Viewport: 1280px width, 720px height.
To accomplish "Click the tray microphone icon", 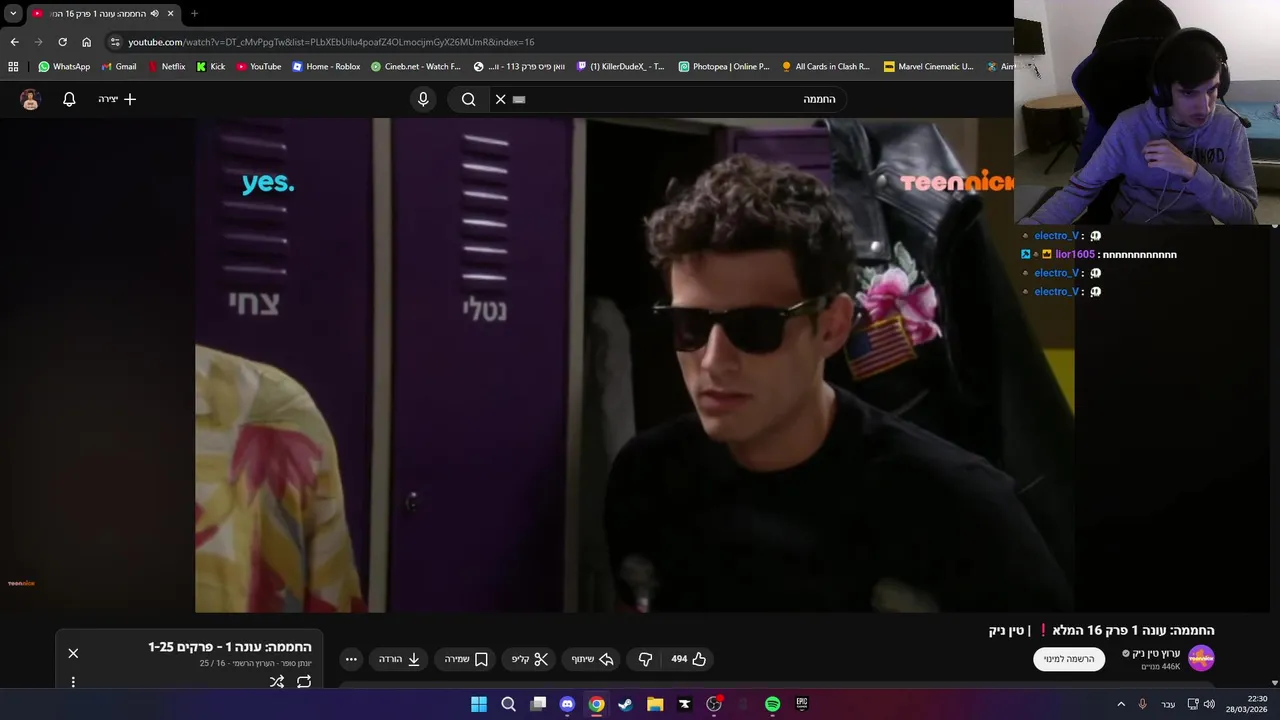I will click(1142, 704).
